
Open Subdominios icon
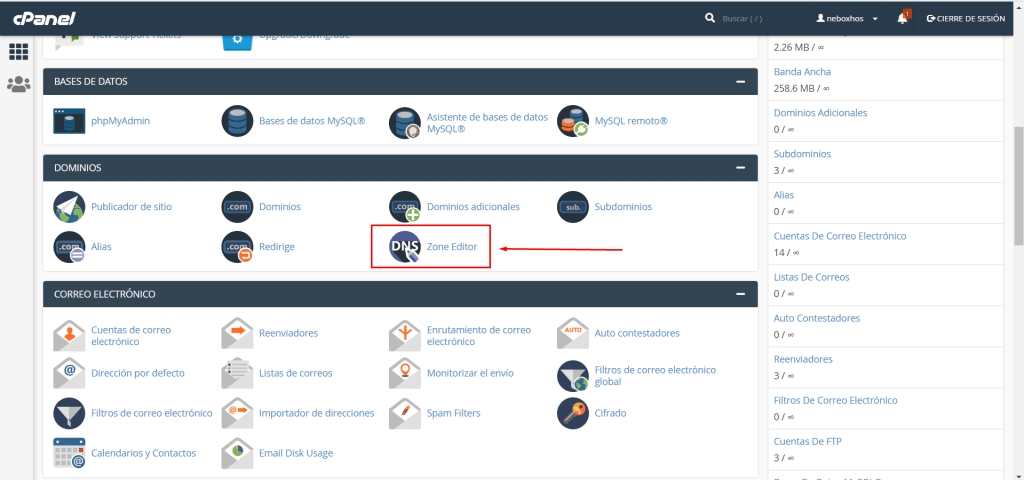pyautogui.click(x=573, y=207)
